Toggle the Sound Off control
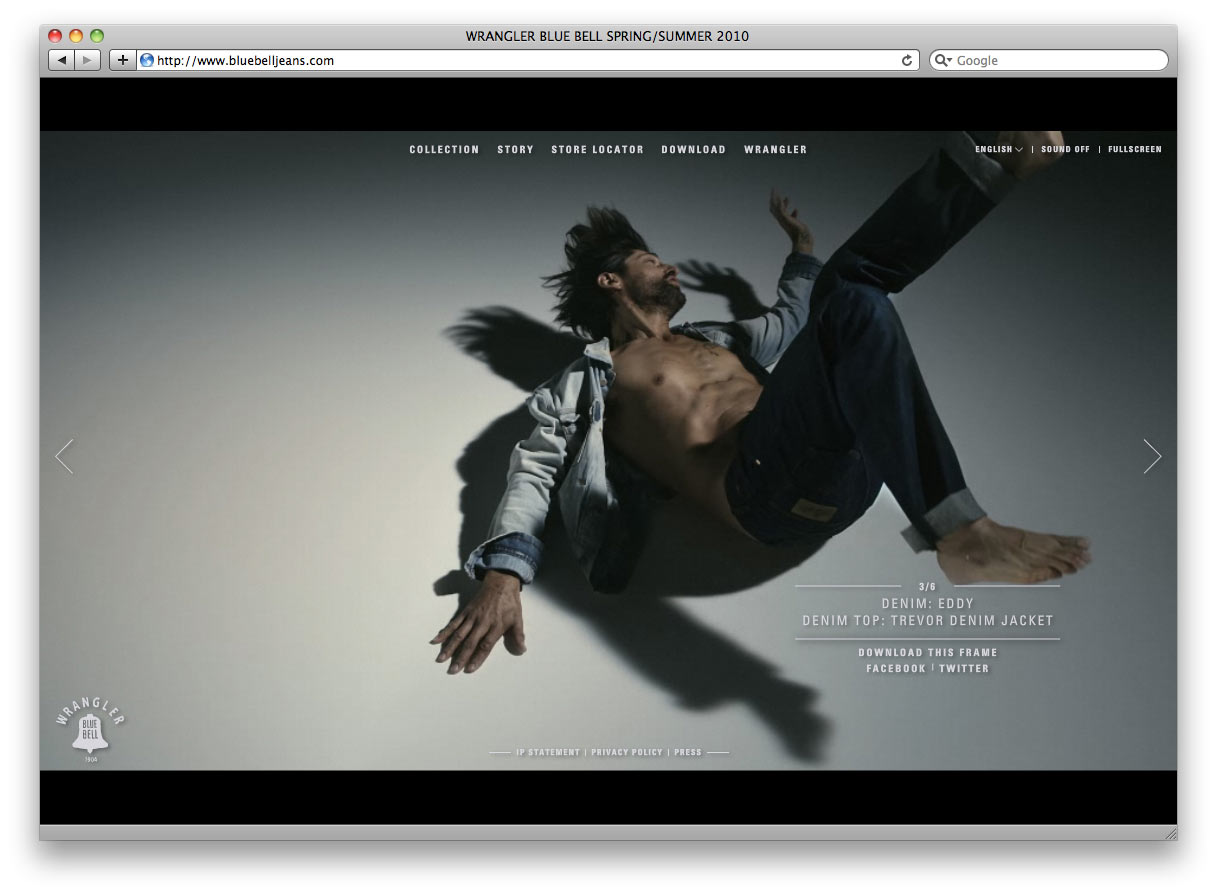Screen dimensions: 1217x895 pos(1065,149)
